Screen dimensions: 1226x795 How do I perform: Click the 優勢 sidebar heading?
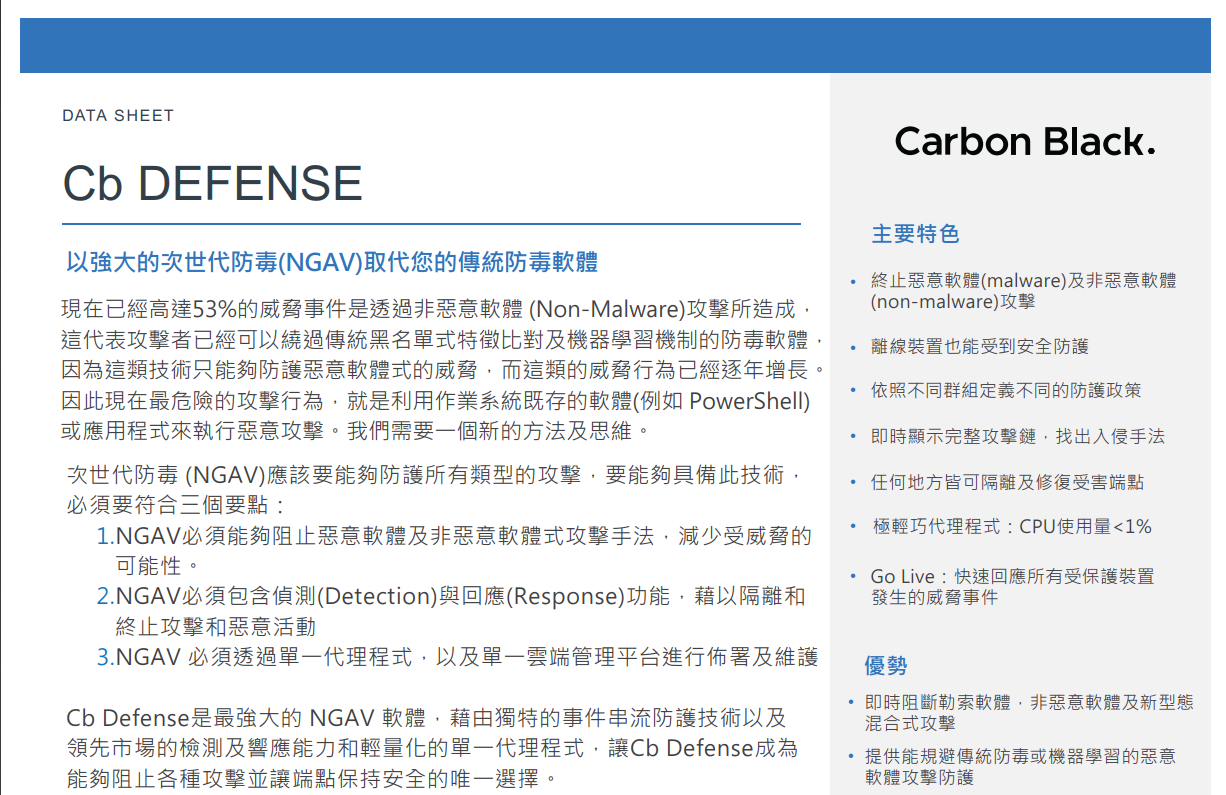886,665
